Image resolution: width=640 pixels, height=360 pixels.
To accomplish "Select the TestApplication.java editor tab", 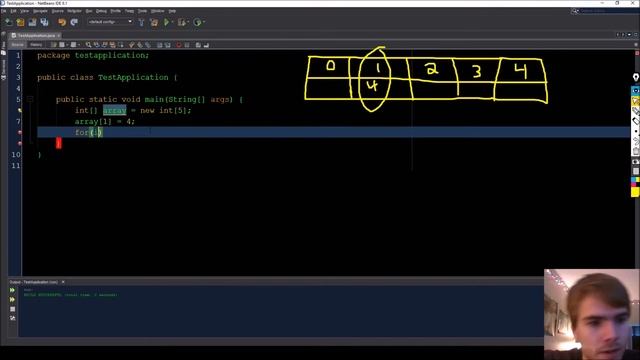I will 35,36.
